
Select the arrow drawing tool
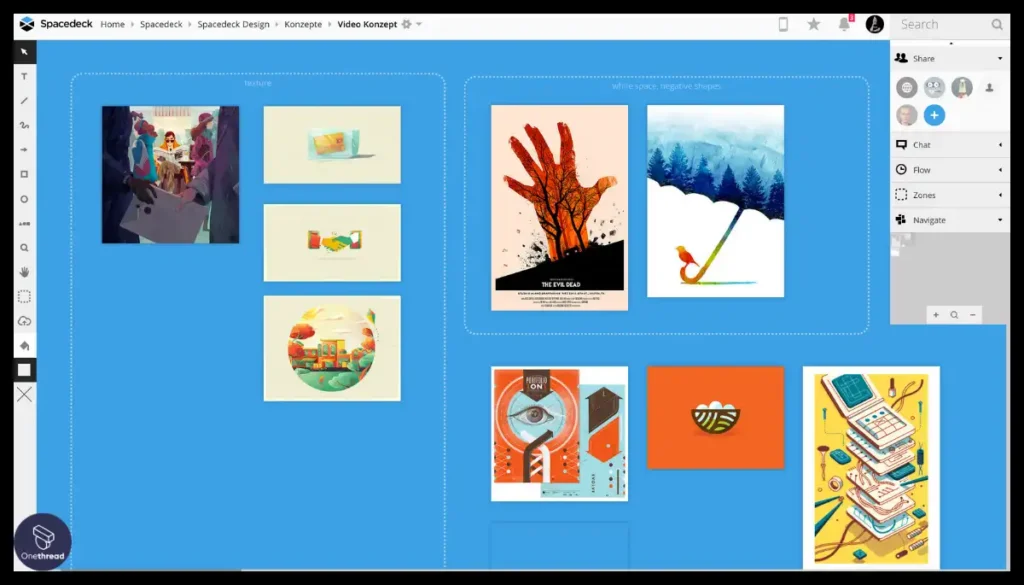click(24, 150)
